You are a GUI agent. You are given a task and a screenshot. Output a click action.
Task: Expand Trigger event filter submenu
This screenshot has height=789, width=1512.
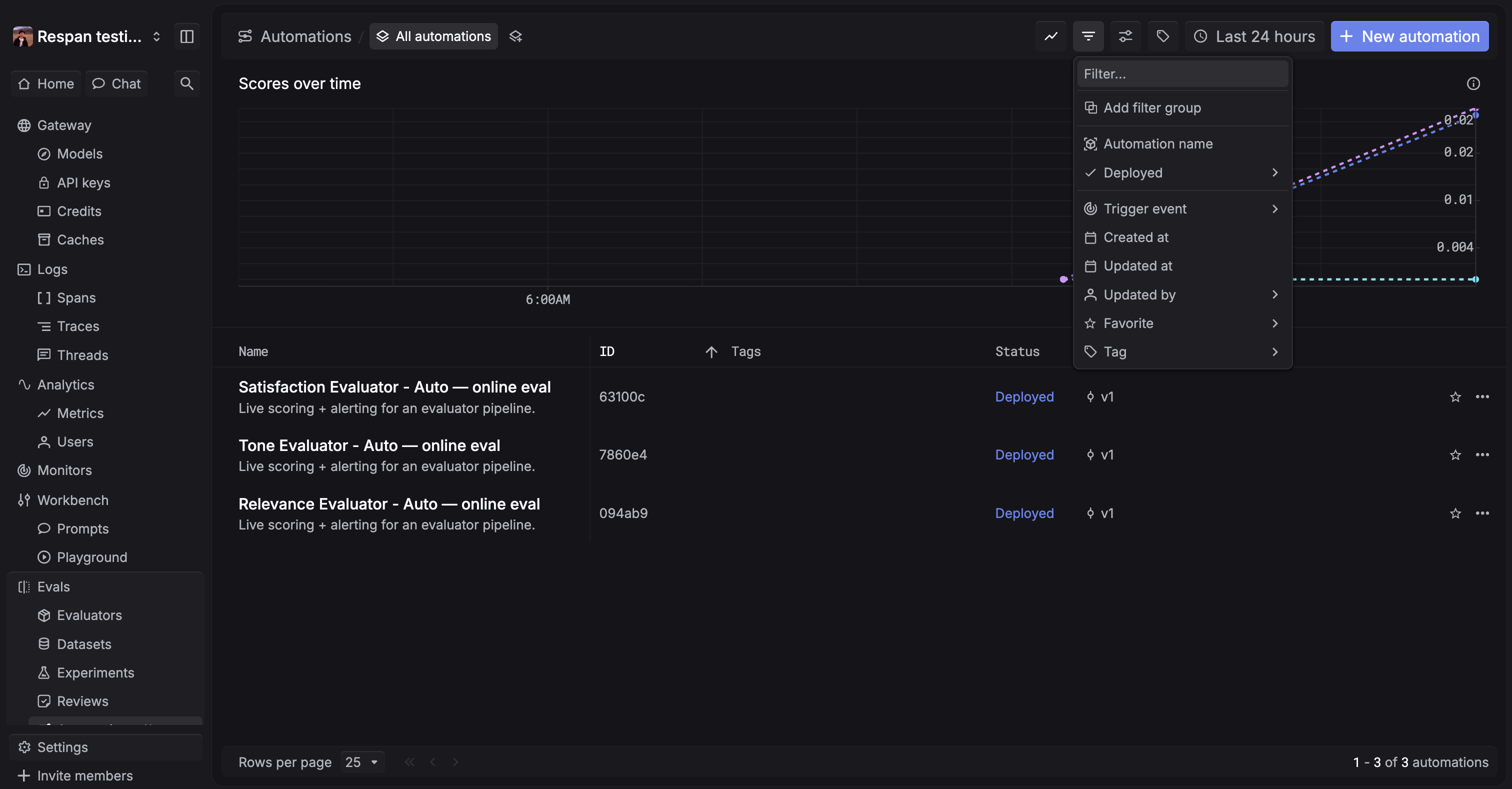(x=1182, y=209)
